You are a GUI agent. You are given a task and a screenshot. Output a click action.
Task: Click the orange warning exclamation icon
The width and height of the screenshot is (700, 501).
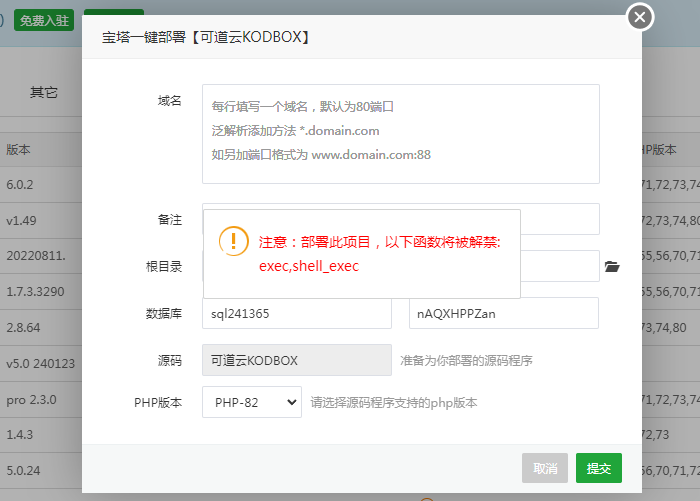pyautogui.click(x=233, y=241)
